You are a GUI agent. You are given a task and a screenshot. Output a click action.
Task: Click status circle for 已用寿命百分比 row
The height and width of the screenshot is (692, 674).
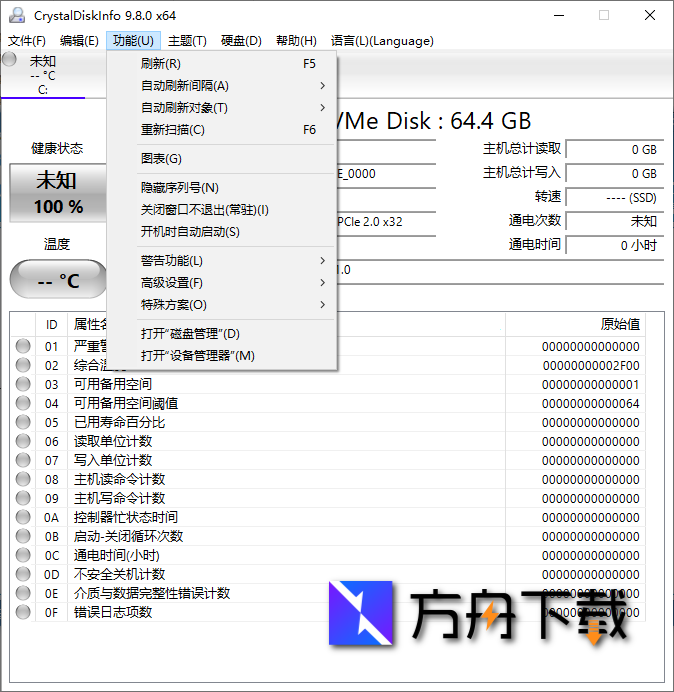tap(23, 422)
